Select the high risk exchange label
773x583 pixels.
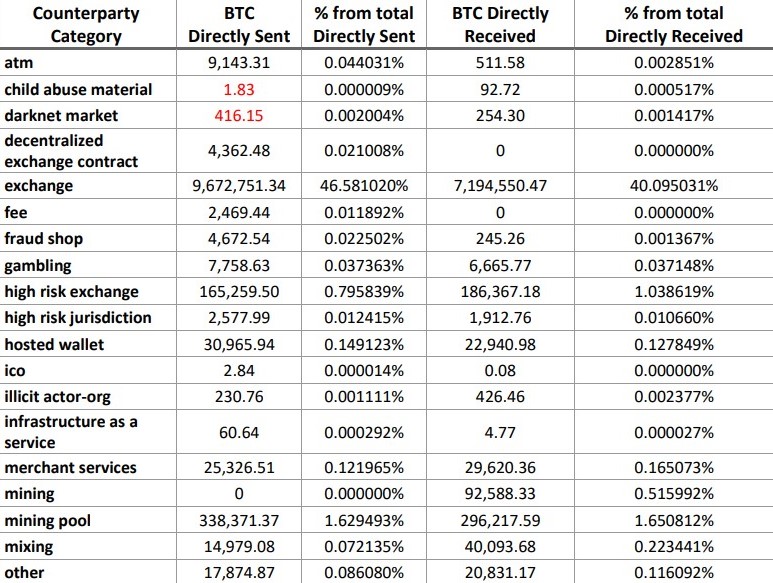point(71,292)
